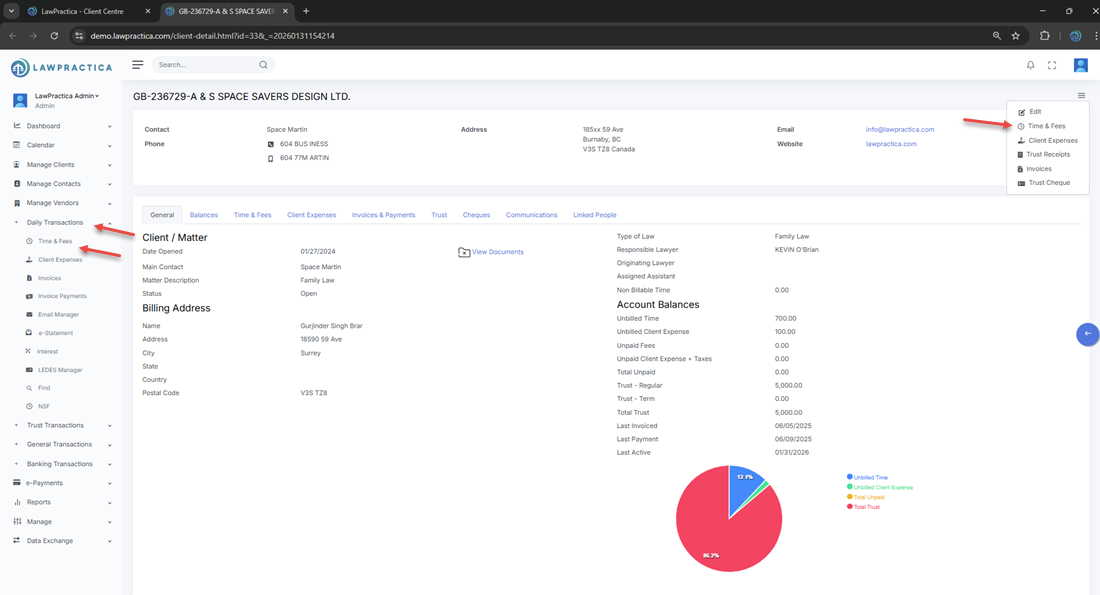Open the lawpractica.com website link
The height and width of the screenshot is (595, 1100).
pyautogui.click(x=891, y=144)
